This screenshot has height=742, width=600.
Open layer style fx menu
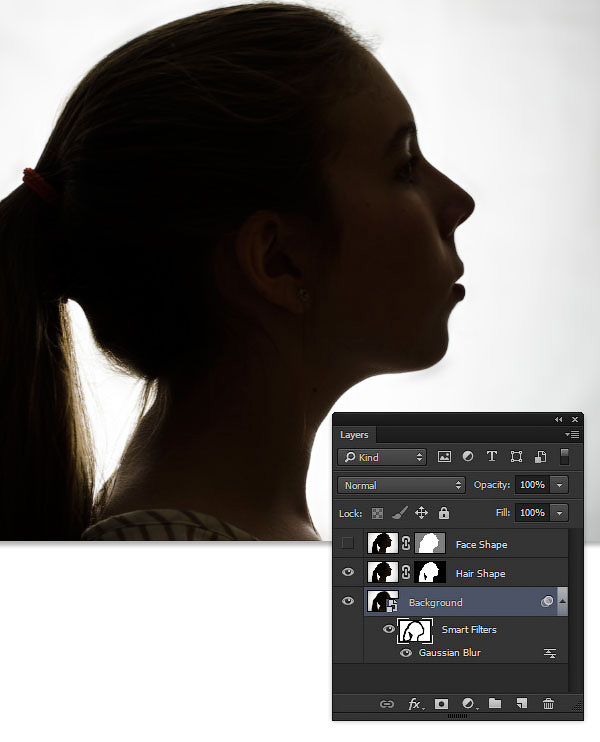415,704
